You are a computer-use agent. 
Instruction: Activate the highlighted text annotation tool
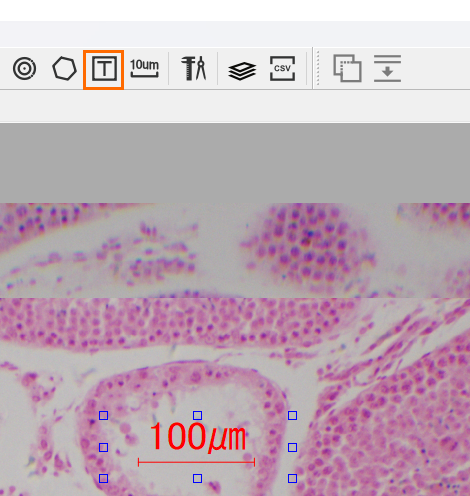pos(104,70)
